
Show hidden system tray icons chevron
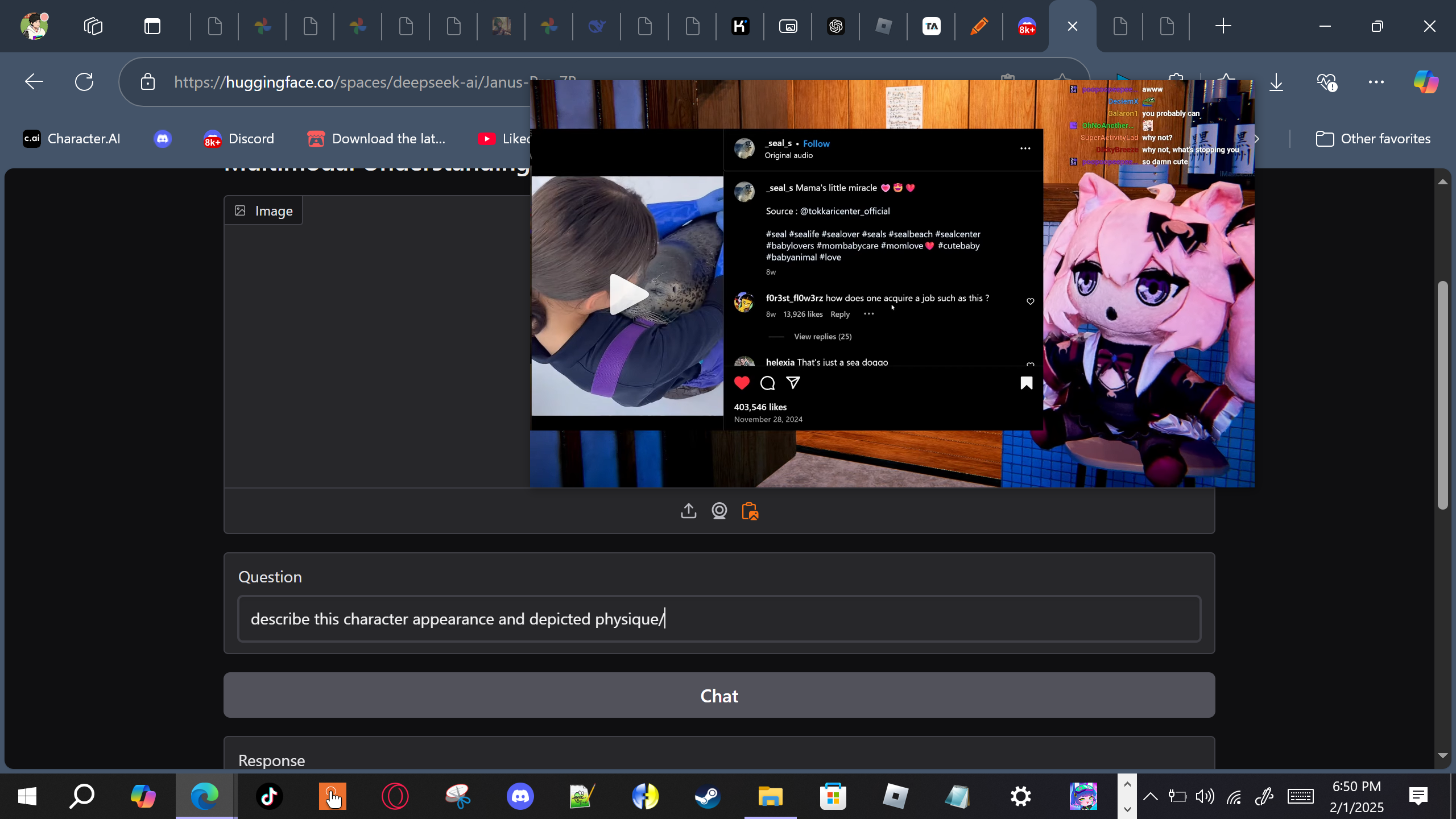pos(1150,796)
